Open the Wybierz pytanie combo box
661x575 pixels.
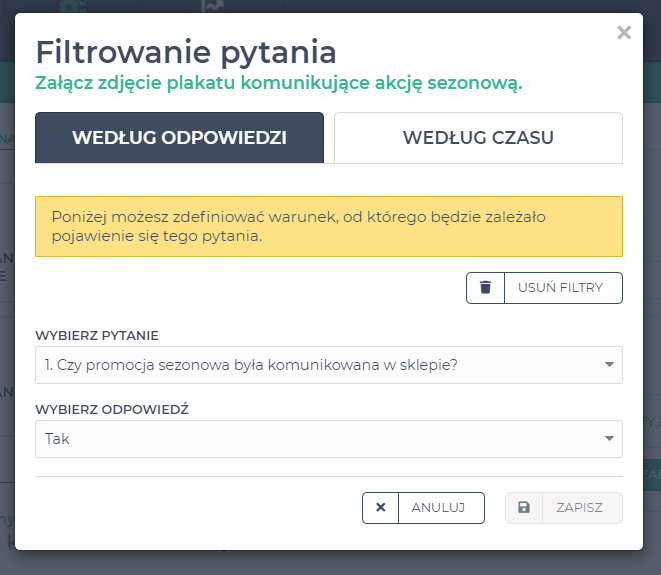point(320,365)
